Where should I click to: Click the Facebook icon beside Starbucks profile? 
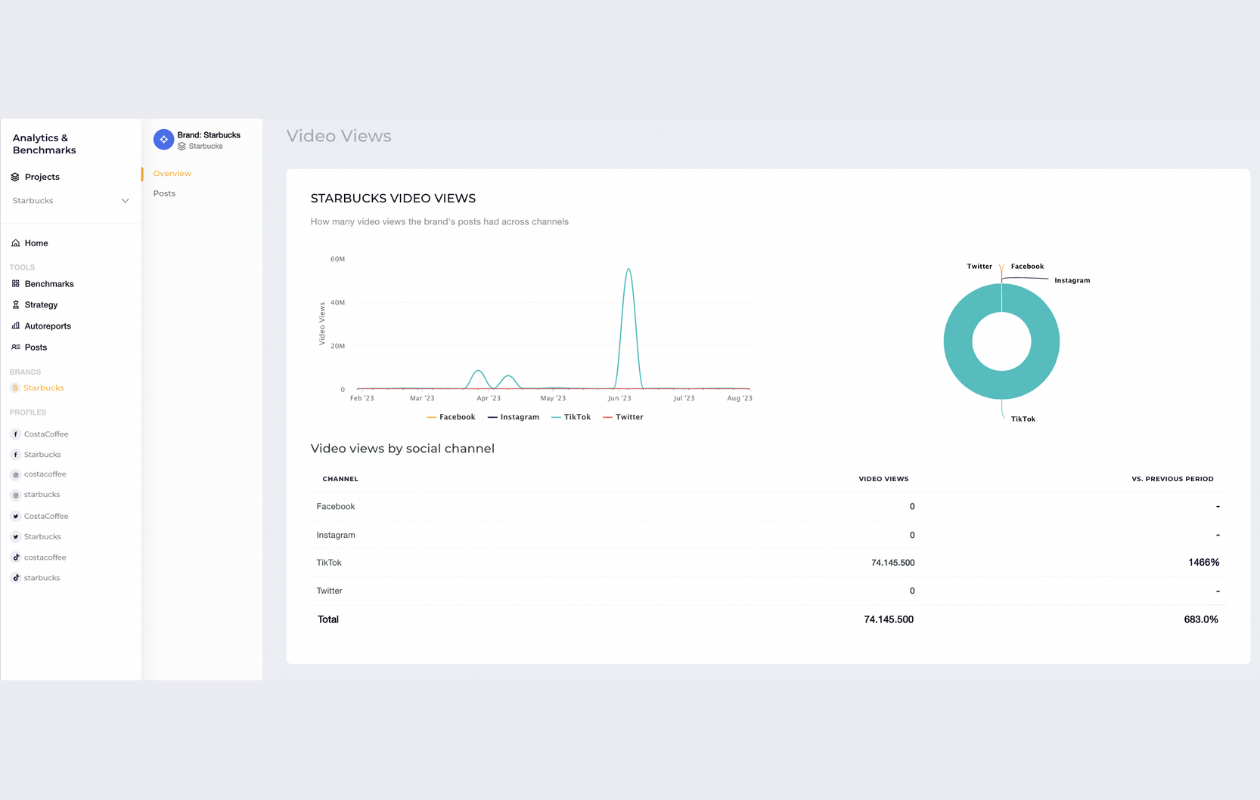pos(16,455)
